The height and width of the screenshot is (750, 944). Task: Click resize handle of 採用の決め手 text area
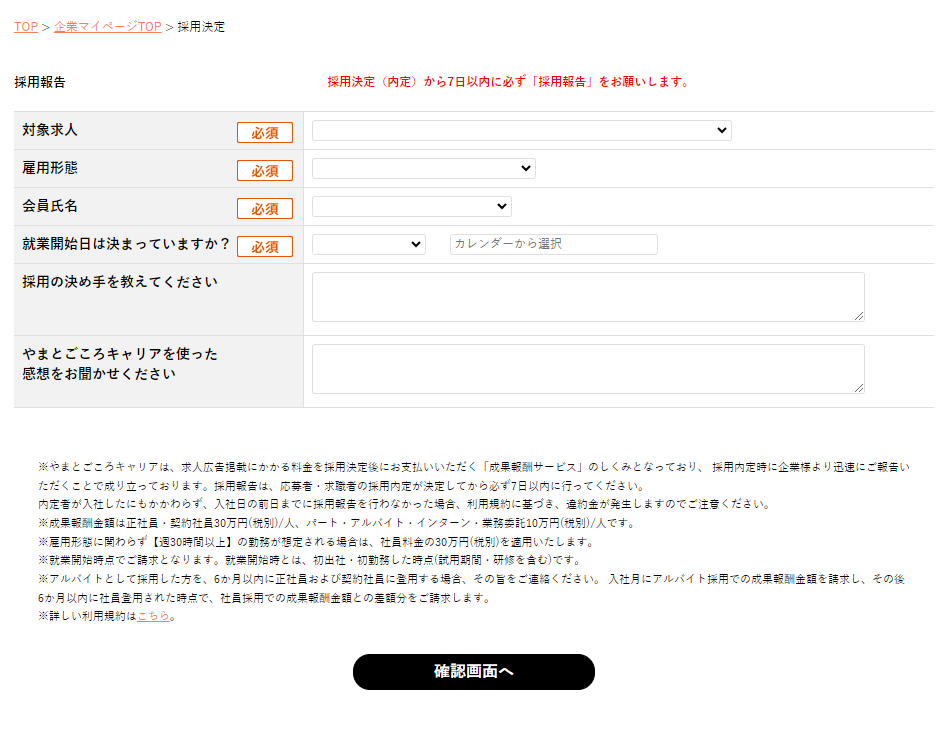859,316
